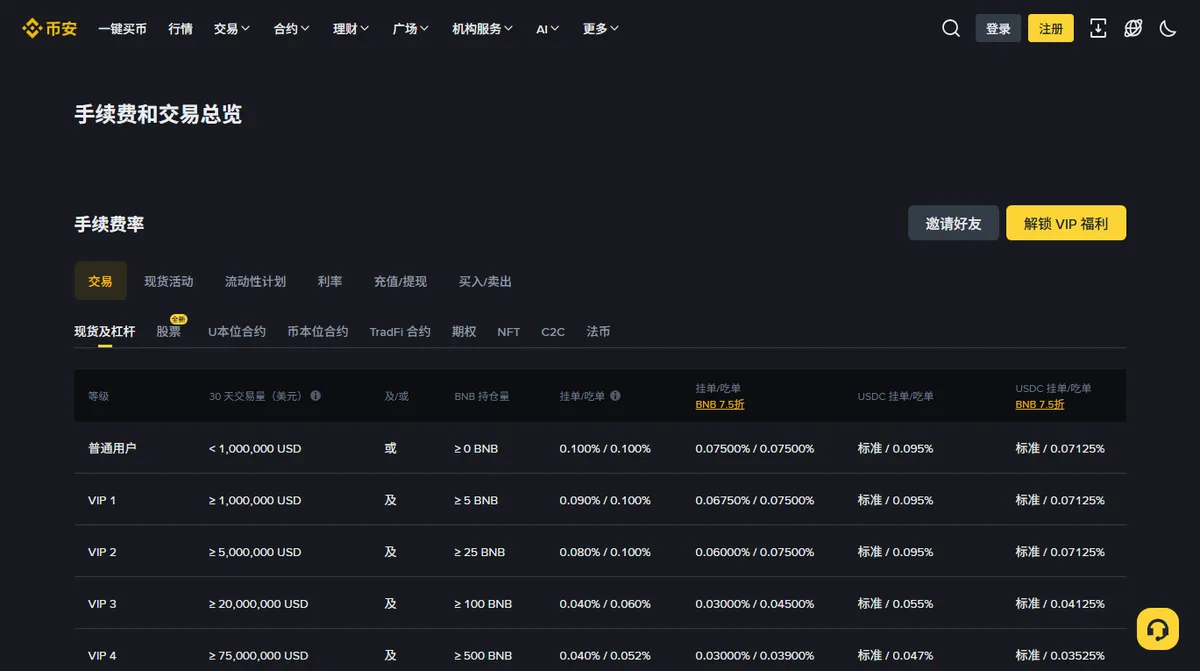This screenshot has height=671, width=1200.
Task: Click info icon beside 30 天交易量
Action: [x=316, y=395]
